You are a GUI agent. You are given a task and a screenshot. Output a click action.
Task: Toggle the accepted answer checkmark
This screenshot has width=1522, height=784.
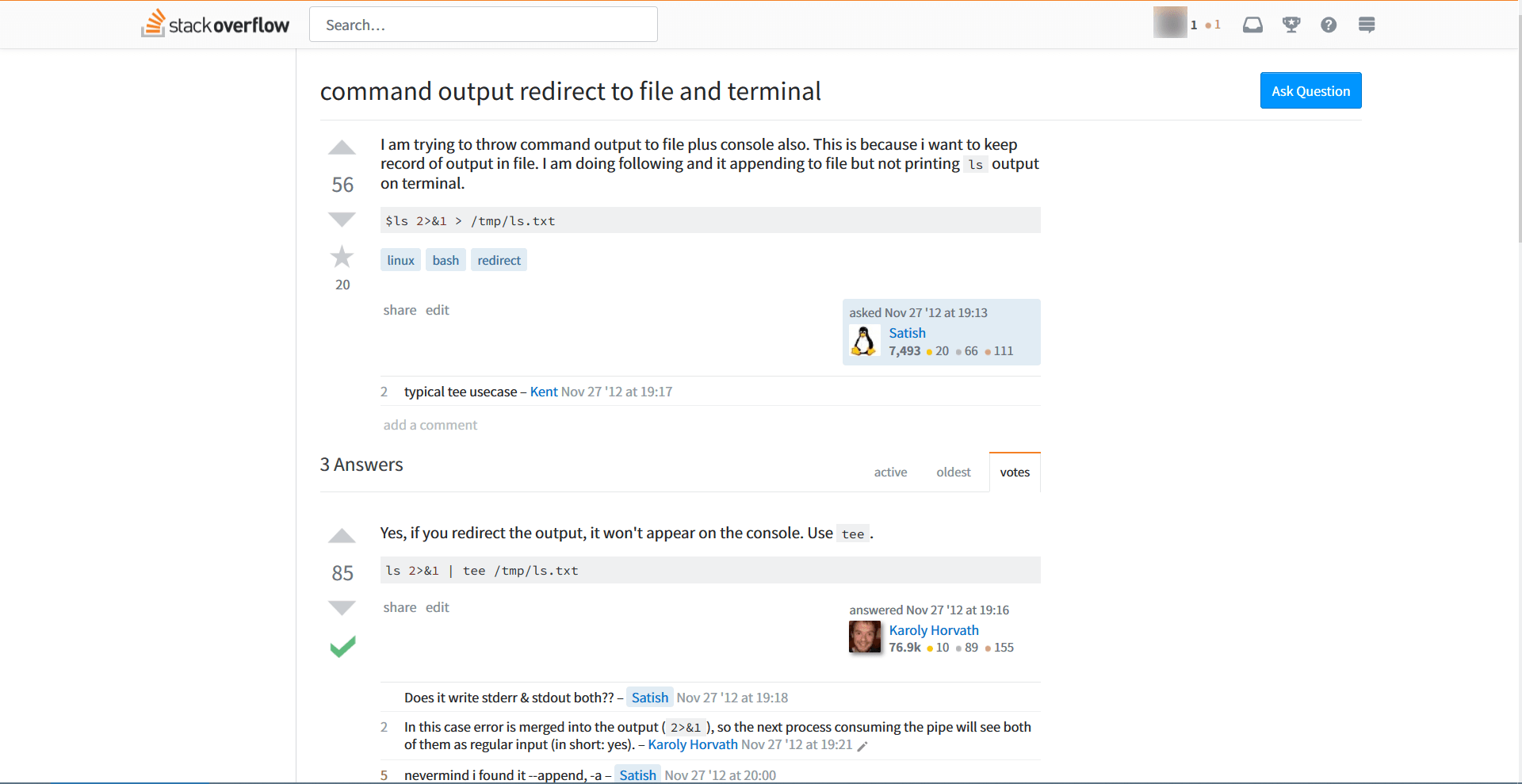[342, 646]
